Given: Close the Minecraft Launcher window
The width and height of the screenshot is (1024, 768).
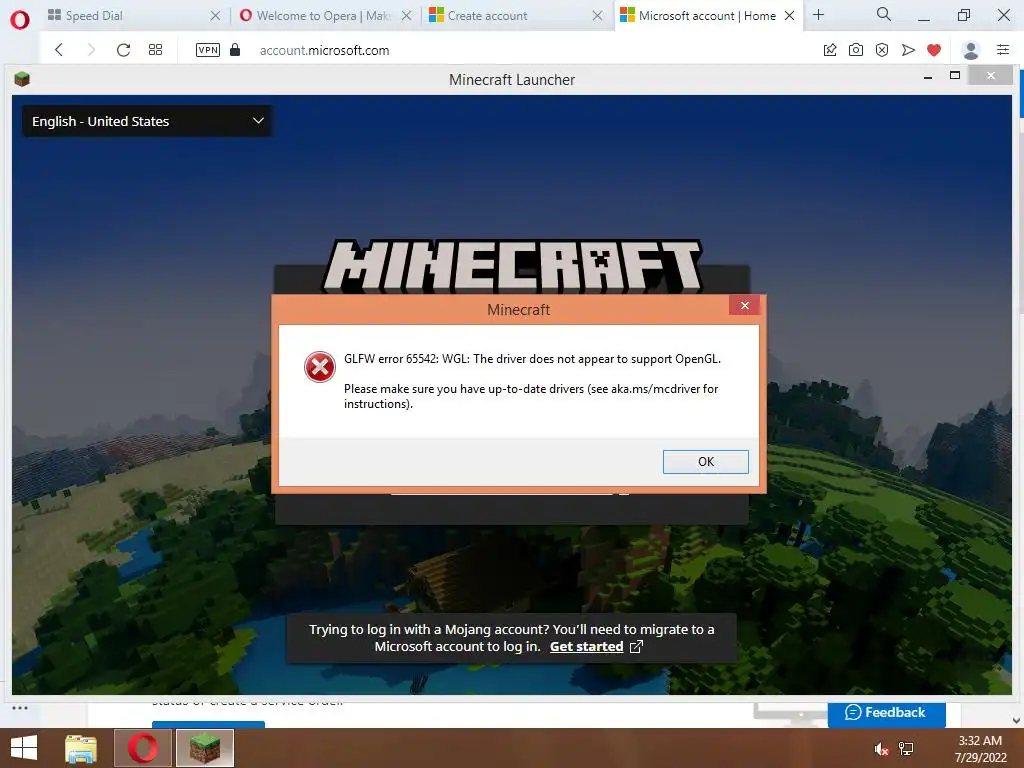Looking at the screenshot, I should 991,76.
